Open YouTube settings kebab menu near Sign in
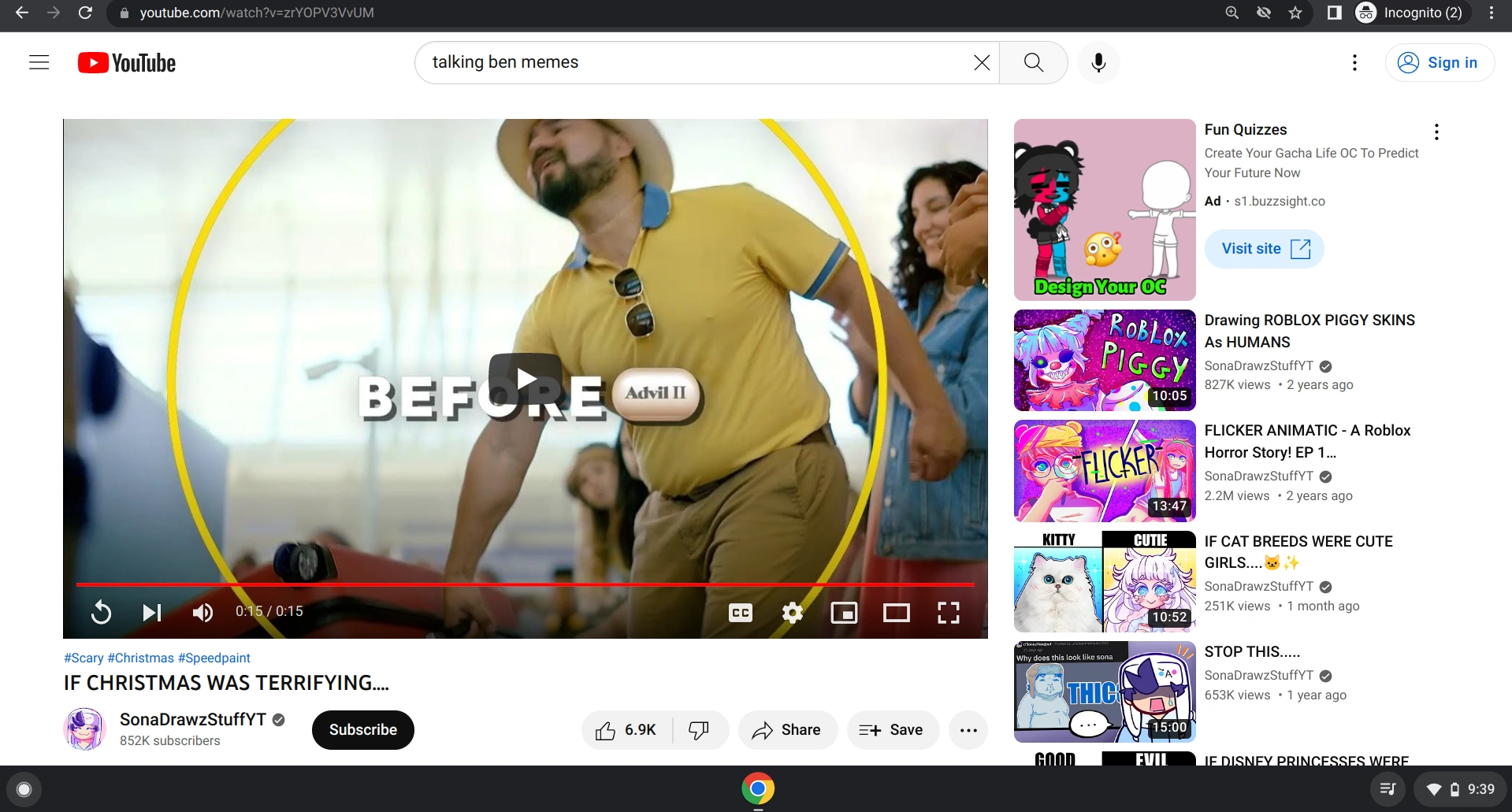 point(1354,62)
